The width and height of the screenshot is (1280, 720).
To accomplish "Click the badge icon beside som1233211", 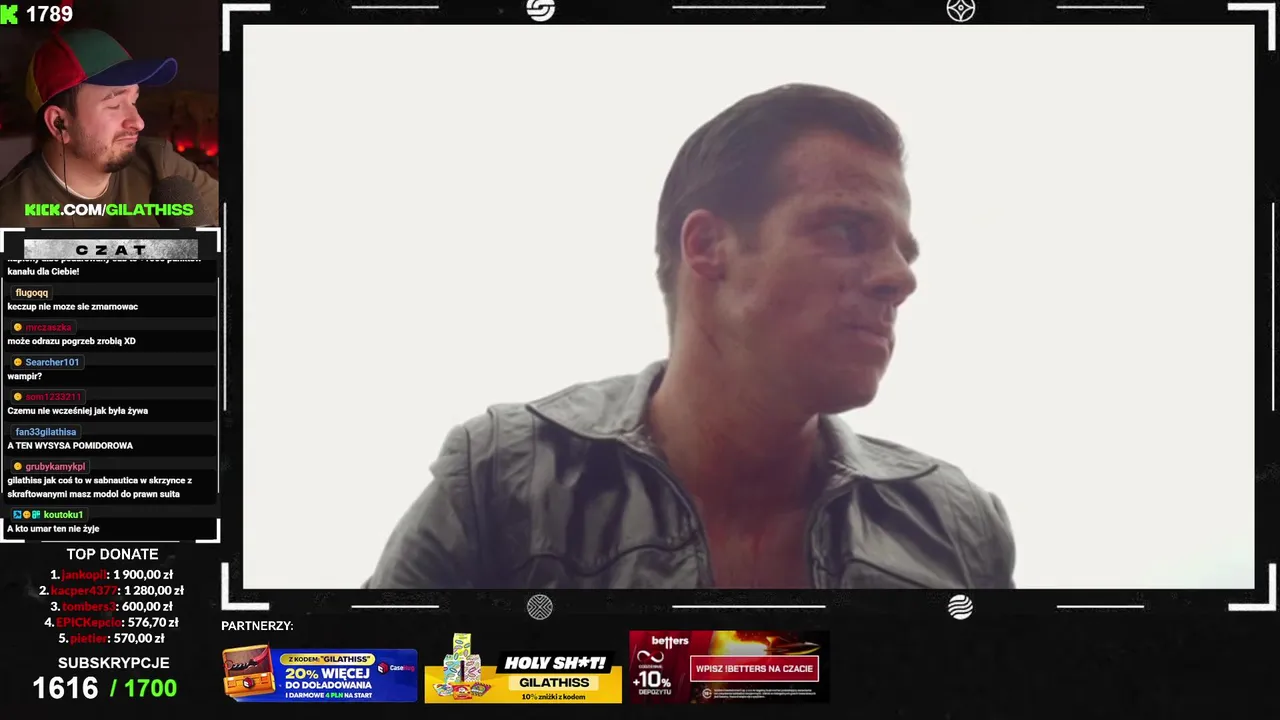I will point(18,397).
